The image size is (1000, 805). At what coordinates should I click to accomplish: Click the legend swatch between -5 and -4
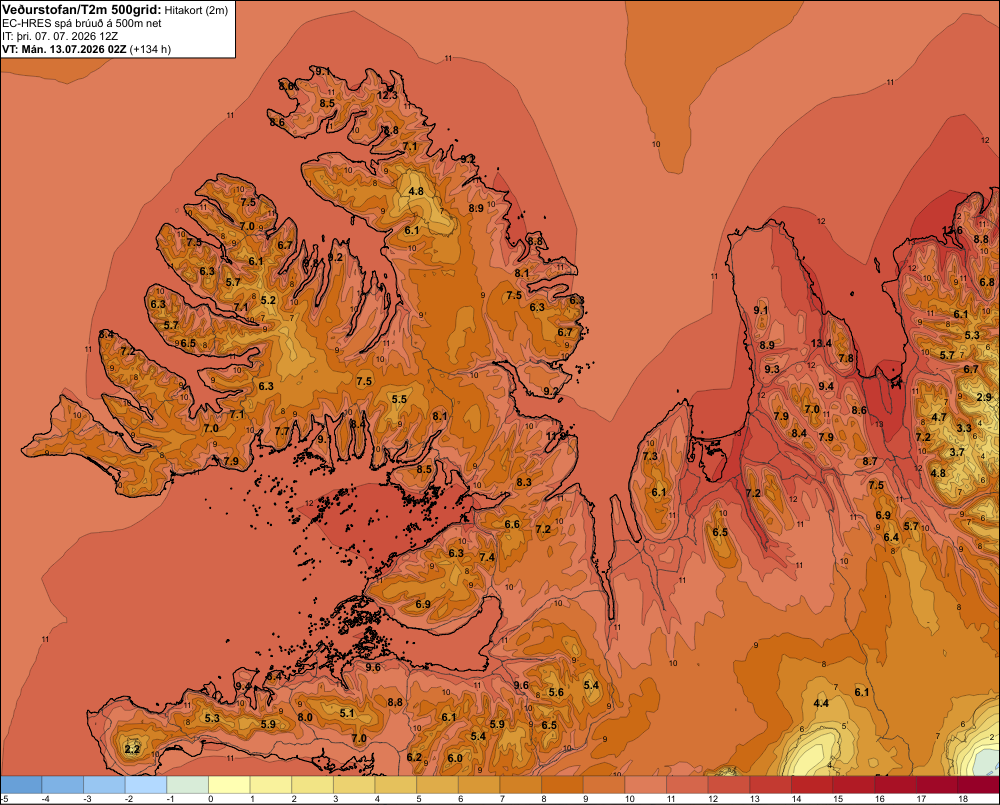pyautogui.click(x=21, y=784)
